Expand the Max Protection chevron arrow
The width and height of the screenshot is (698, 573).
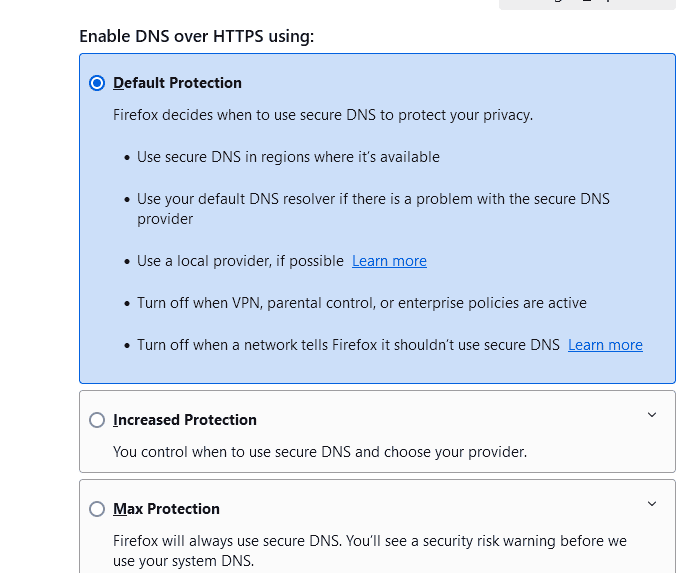coord(652,504)
